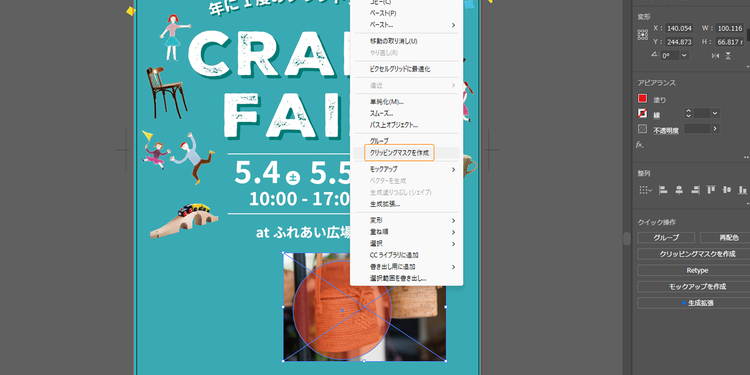
Task: Click the stroke weight stepper arrows
Action: click(x=688, y=113)
